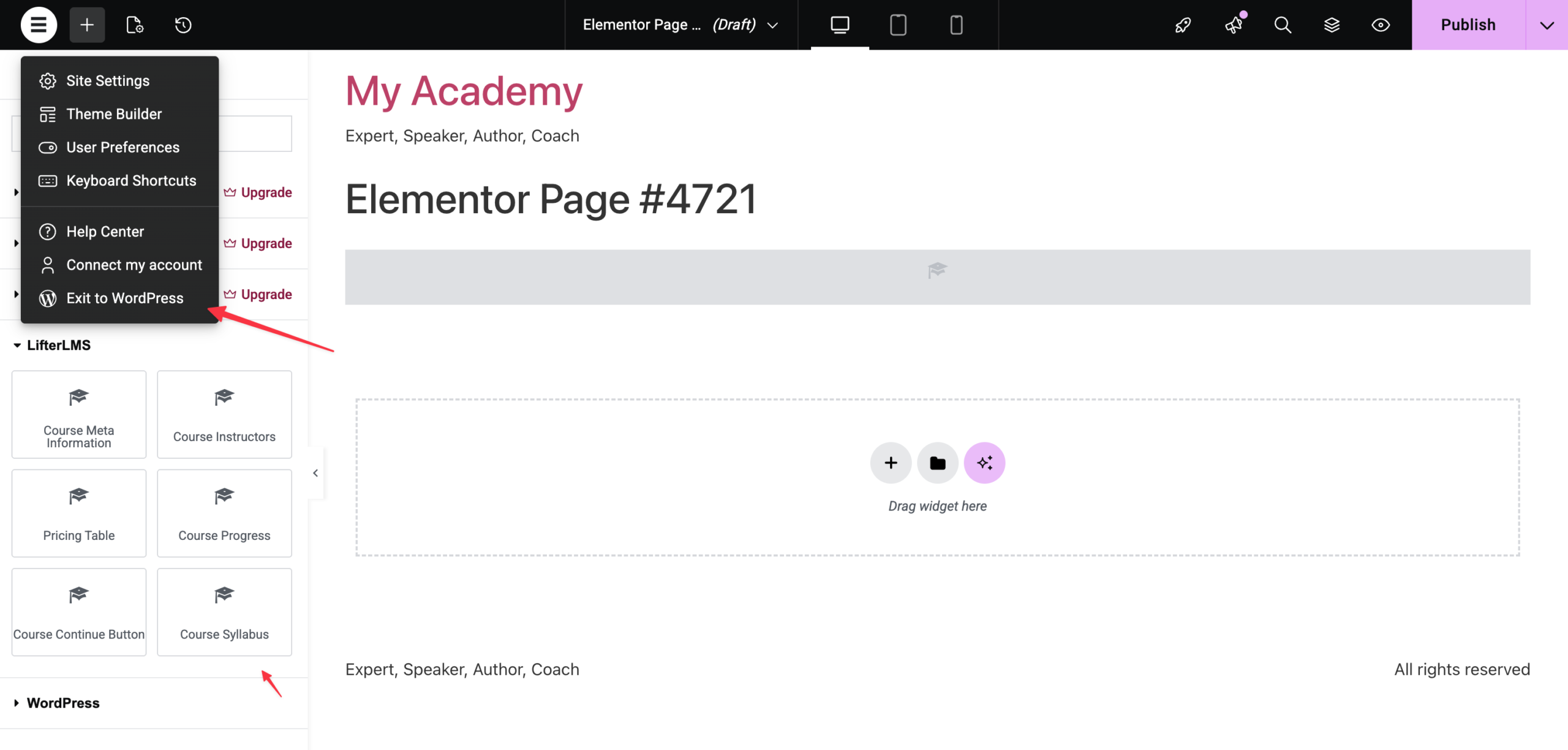Click the Elementor hamburger menu icon

pos(39,25)
